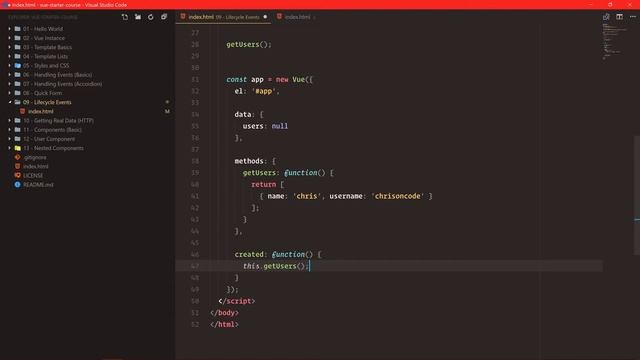Image resolution: width=640 pixels, height=360 pixels.
Task: Click the yellow folder icon of 13 - Nested Components
Action: coord(18,148)
